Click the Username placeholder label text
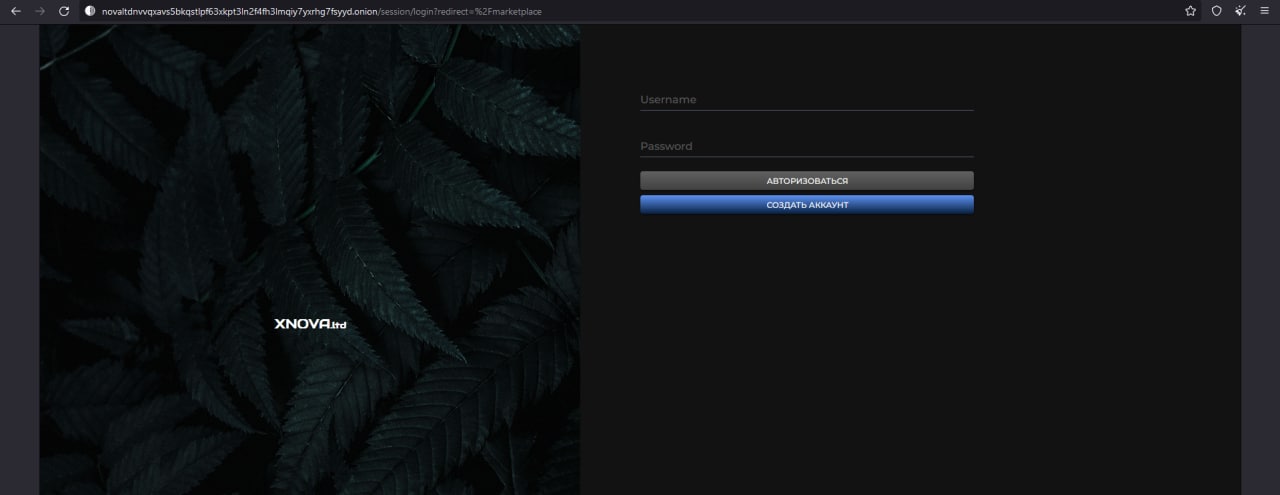This screenshot has height=495, width=1280. (x=668, y=100)
